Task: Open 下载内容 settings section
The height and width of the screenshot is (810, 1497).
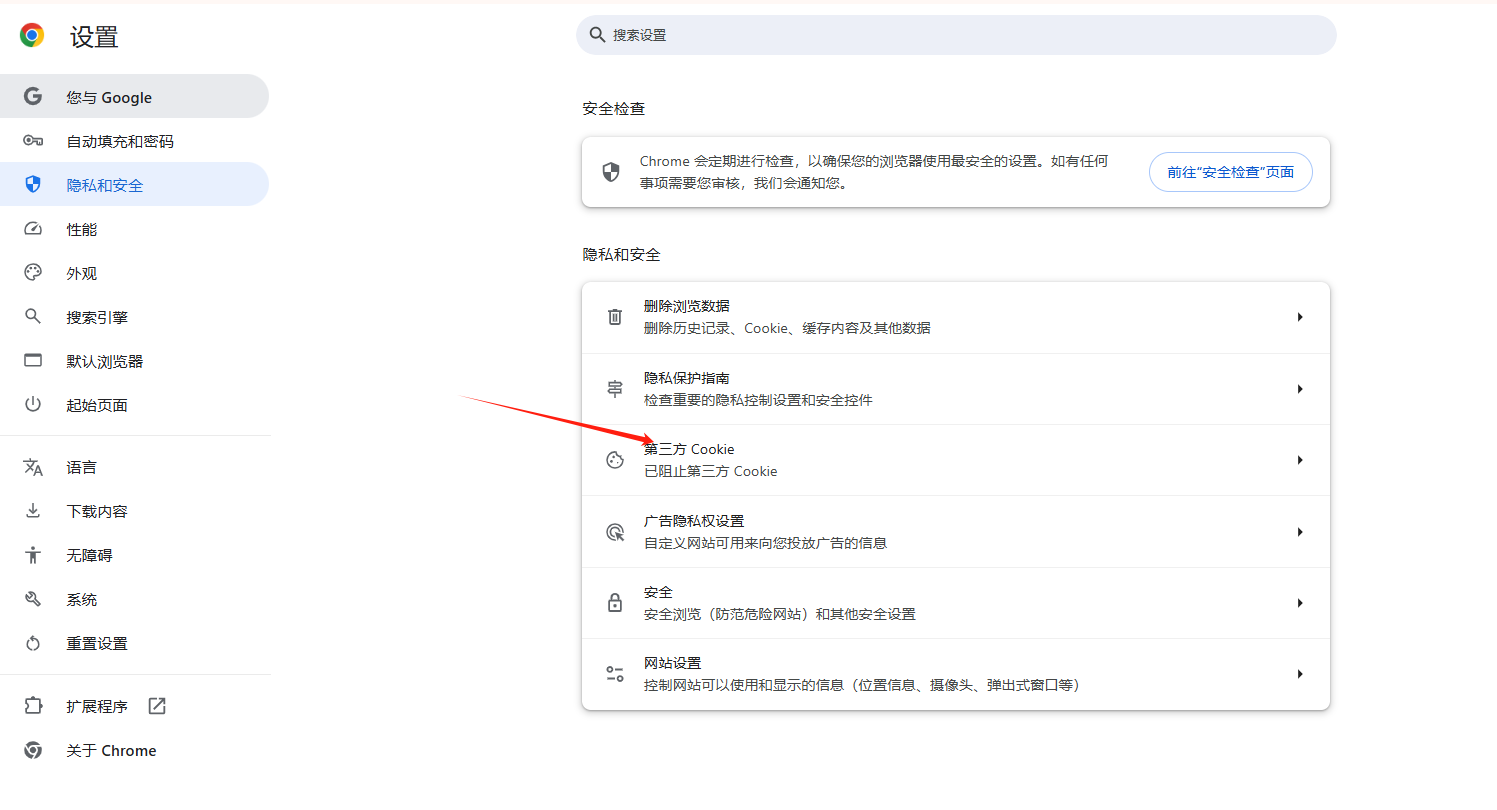Action: [134, 511]
